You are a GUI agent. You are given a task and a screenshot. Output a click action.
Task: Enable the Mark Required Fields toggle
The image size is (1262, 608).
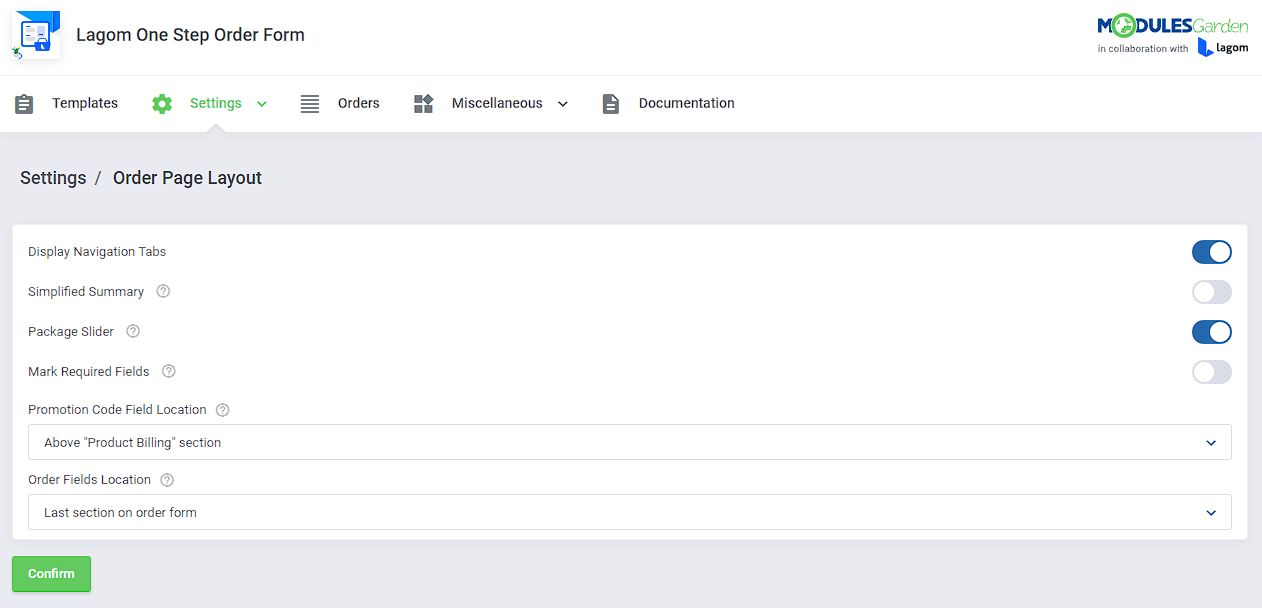click(x=1211, y=372)
